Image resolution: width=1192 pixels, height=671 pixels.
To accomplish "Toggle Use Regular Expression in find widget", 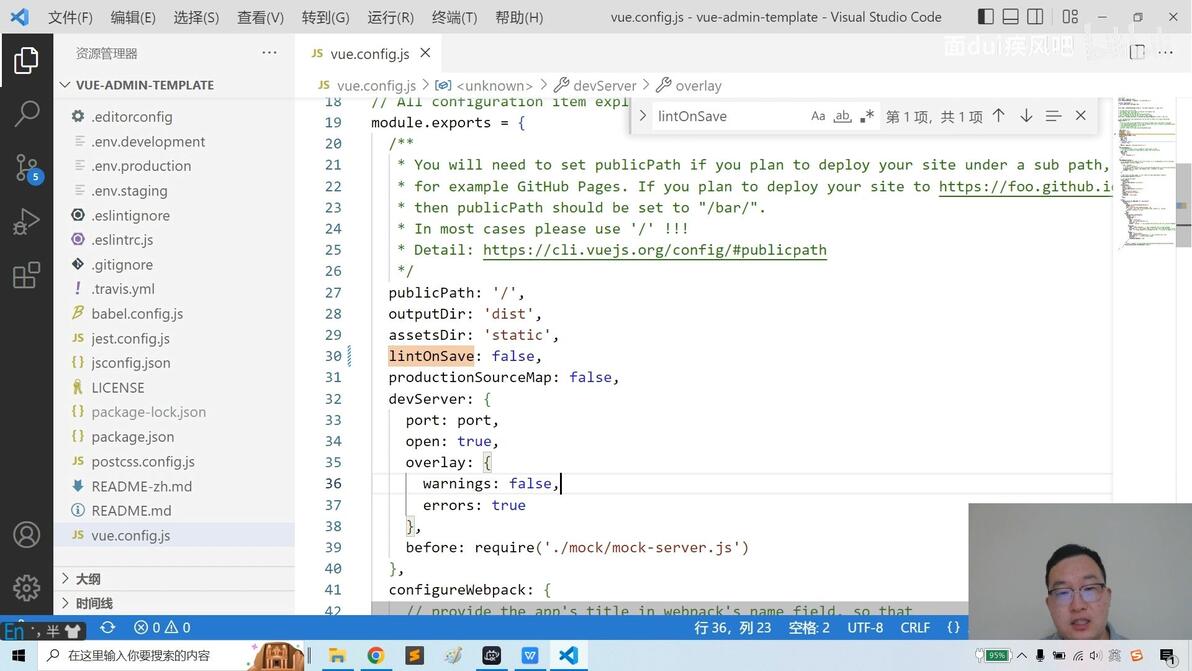I will (x=867, y=116).
